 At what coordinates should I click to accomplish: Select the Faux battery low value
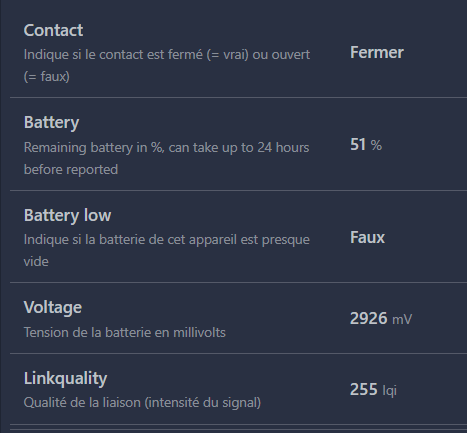tap(367, 238)
